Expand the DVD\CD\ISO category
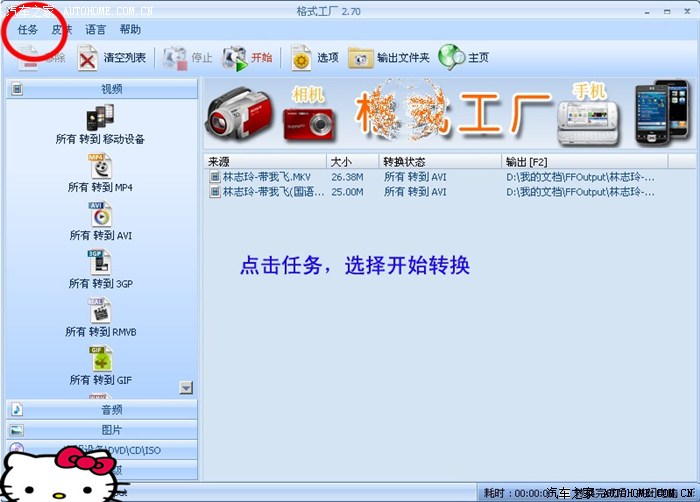The width and height of the screenshot is (700, 502). point(102,450)
